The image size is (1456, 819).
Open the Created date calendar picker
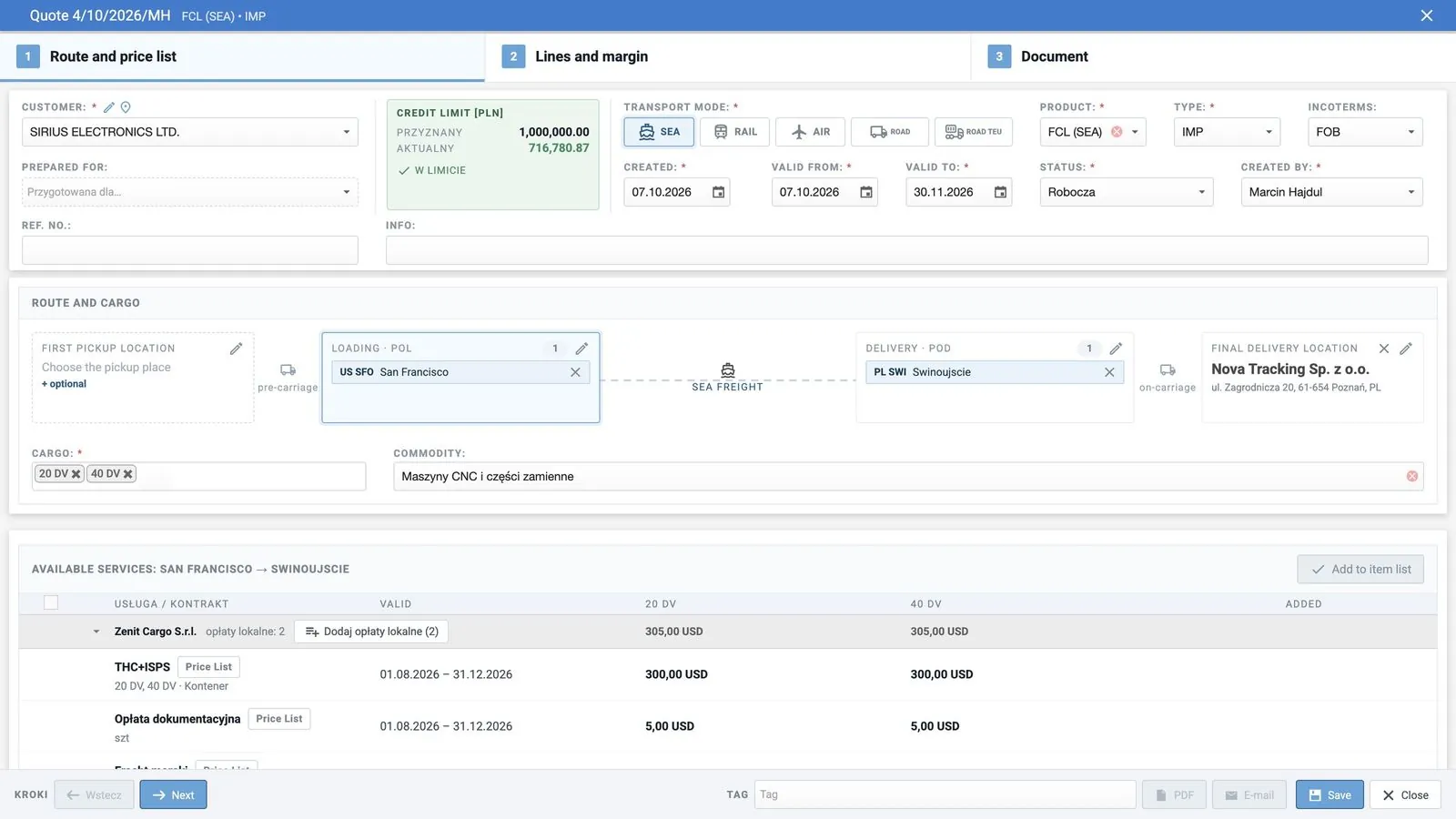(719, 192)
